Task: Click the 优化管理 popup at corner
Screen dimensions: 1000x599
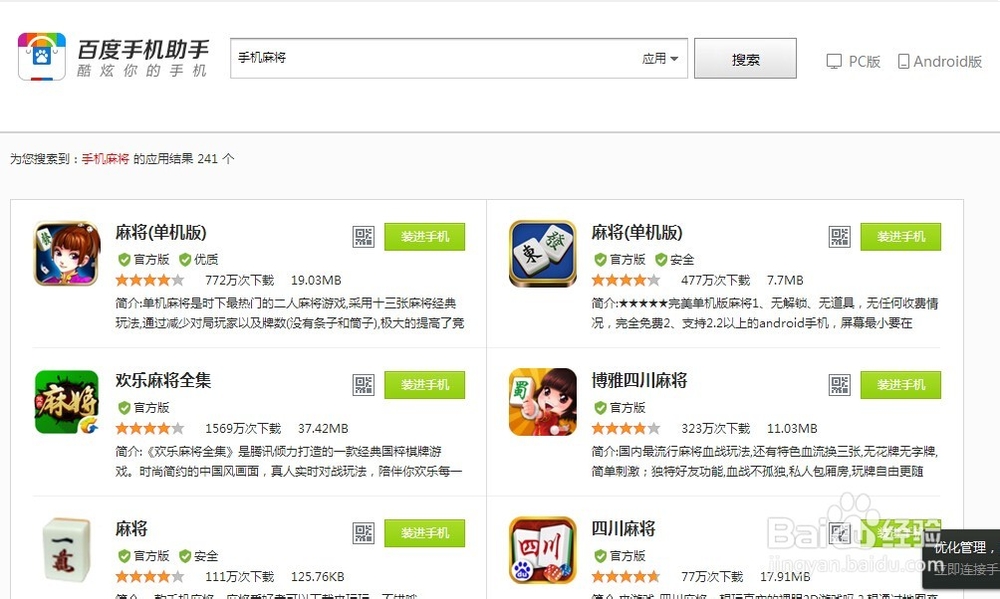Action: pos(962,558)
